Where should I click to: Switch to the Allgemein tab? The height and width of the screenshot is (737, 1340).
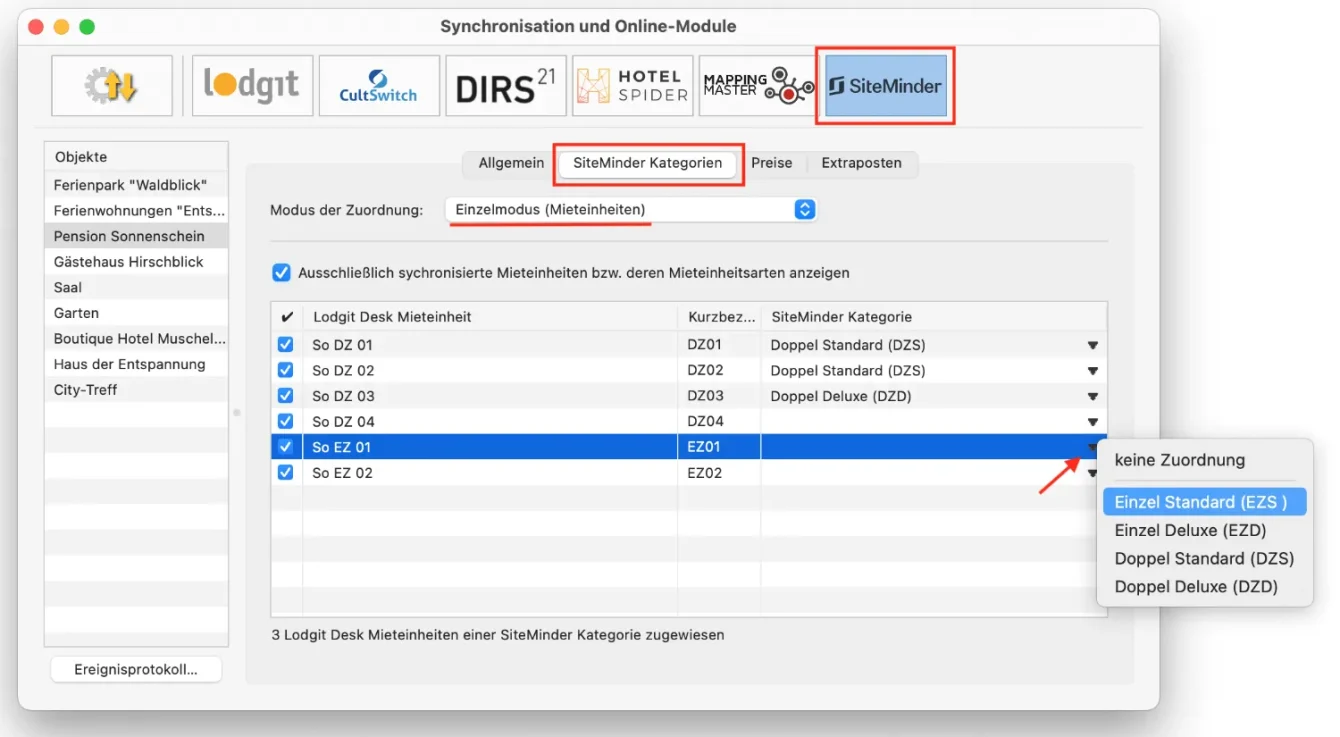(511, 163)
